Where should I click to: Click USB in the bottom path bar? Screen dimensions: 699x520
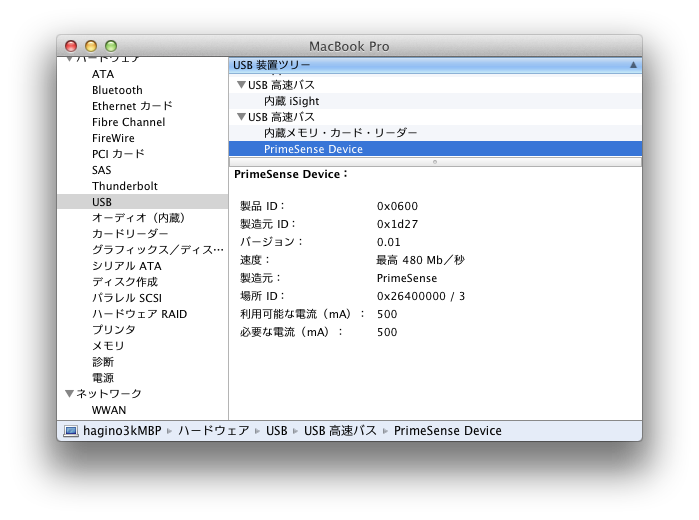(276, 431)
